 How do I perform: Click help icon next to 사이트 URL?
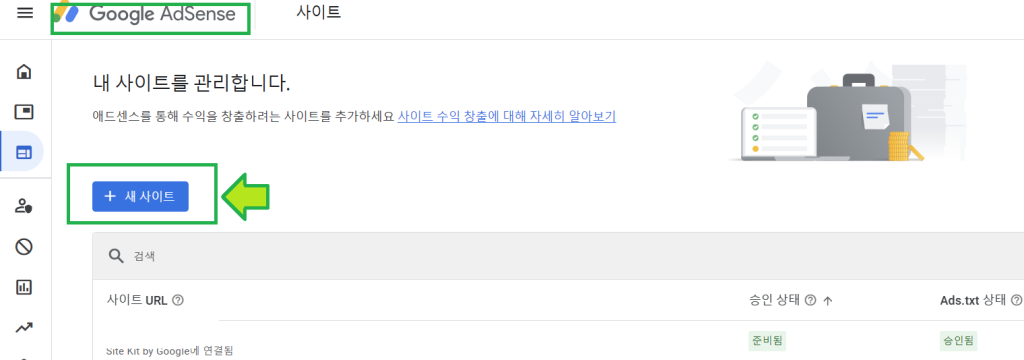point(178,301)
